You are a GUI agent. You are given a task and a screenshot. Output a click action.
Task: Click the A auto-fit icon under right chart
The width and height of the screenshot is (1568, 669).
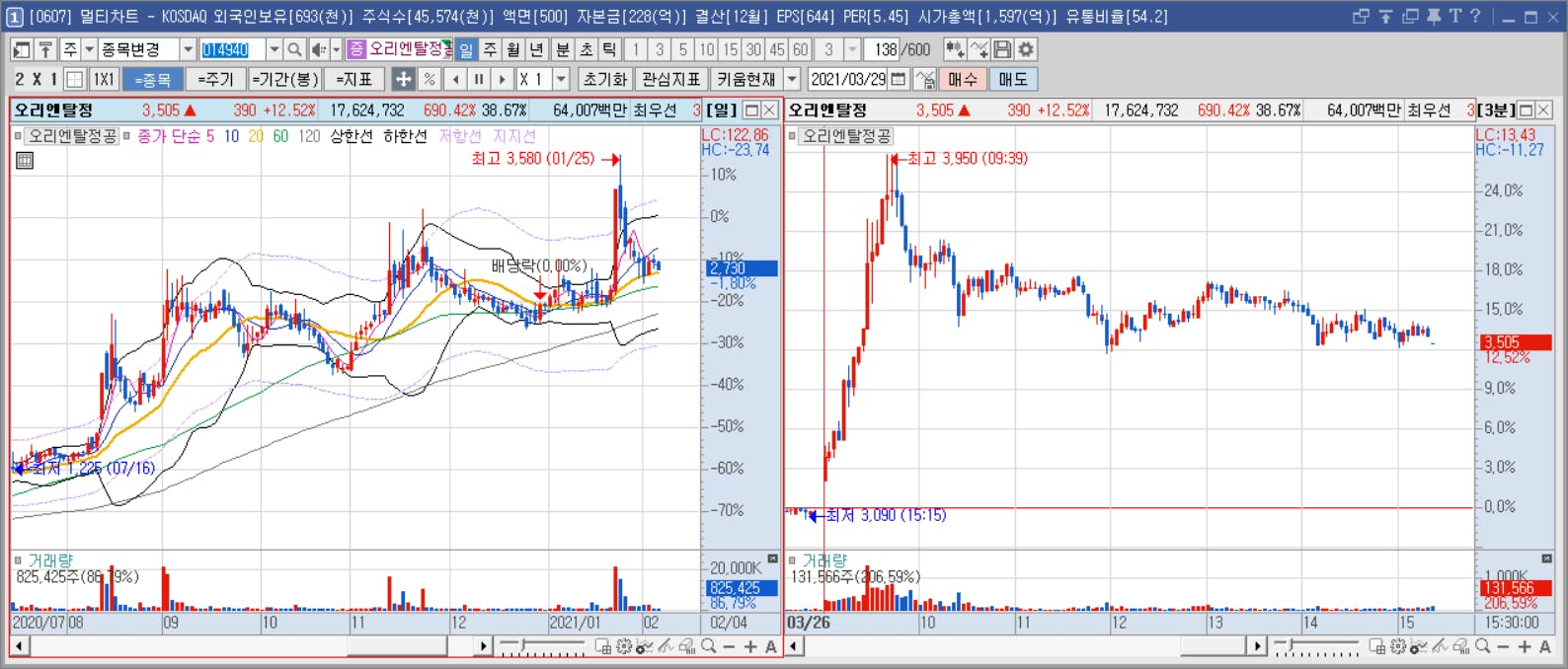1545,646
